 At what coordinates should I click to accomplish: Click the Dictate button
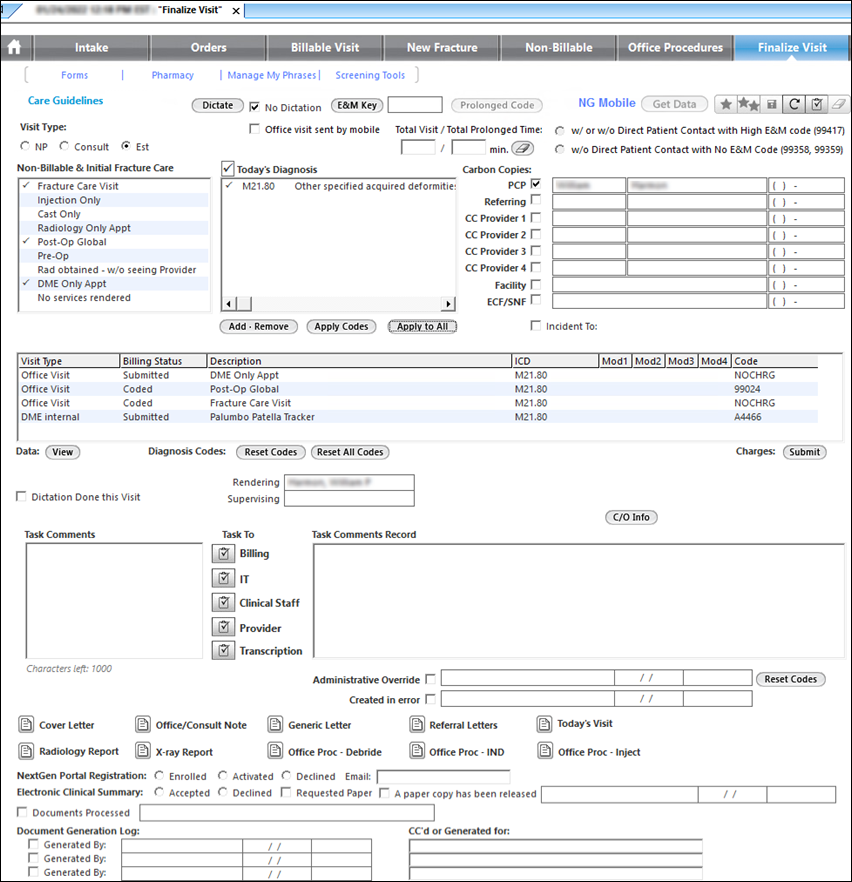[218, 105]
